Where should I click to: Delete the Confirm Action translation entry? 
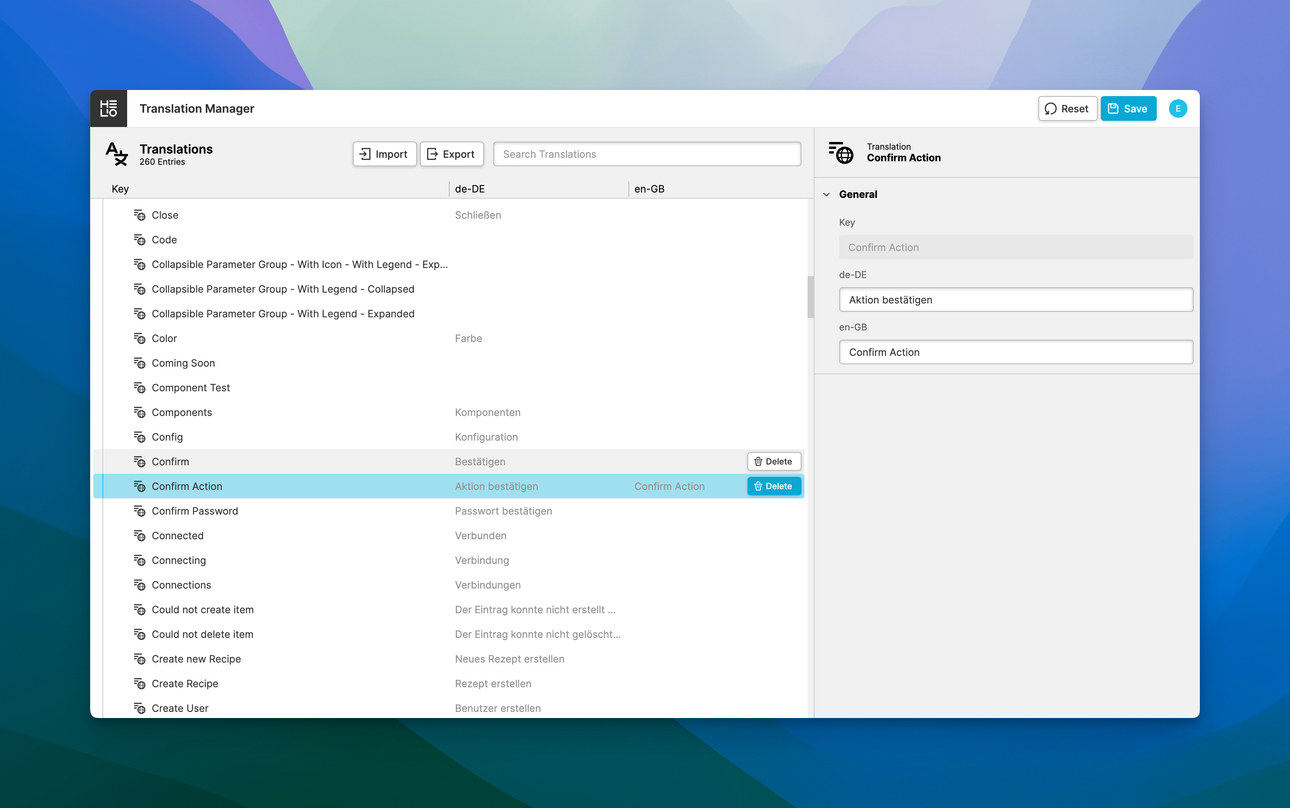point(773,486)
